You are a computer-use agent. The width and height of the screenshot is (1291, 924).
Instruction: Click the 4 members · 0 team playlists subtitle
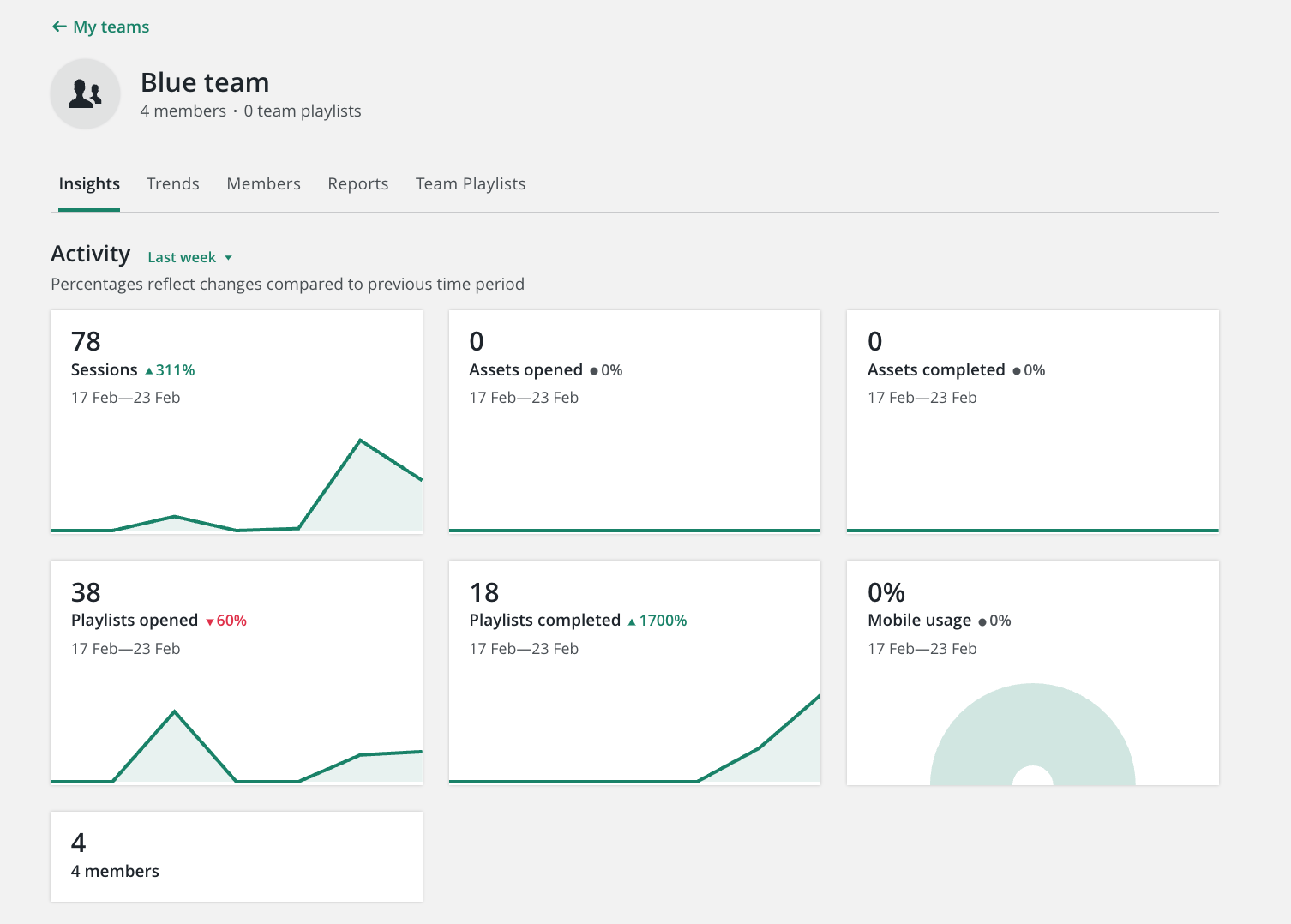pyautogui.click(x=250, y=111)
